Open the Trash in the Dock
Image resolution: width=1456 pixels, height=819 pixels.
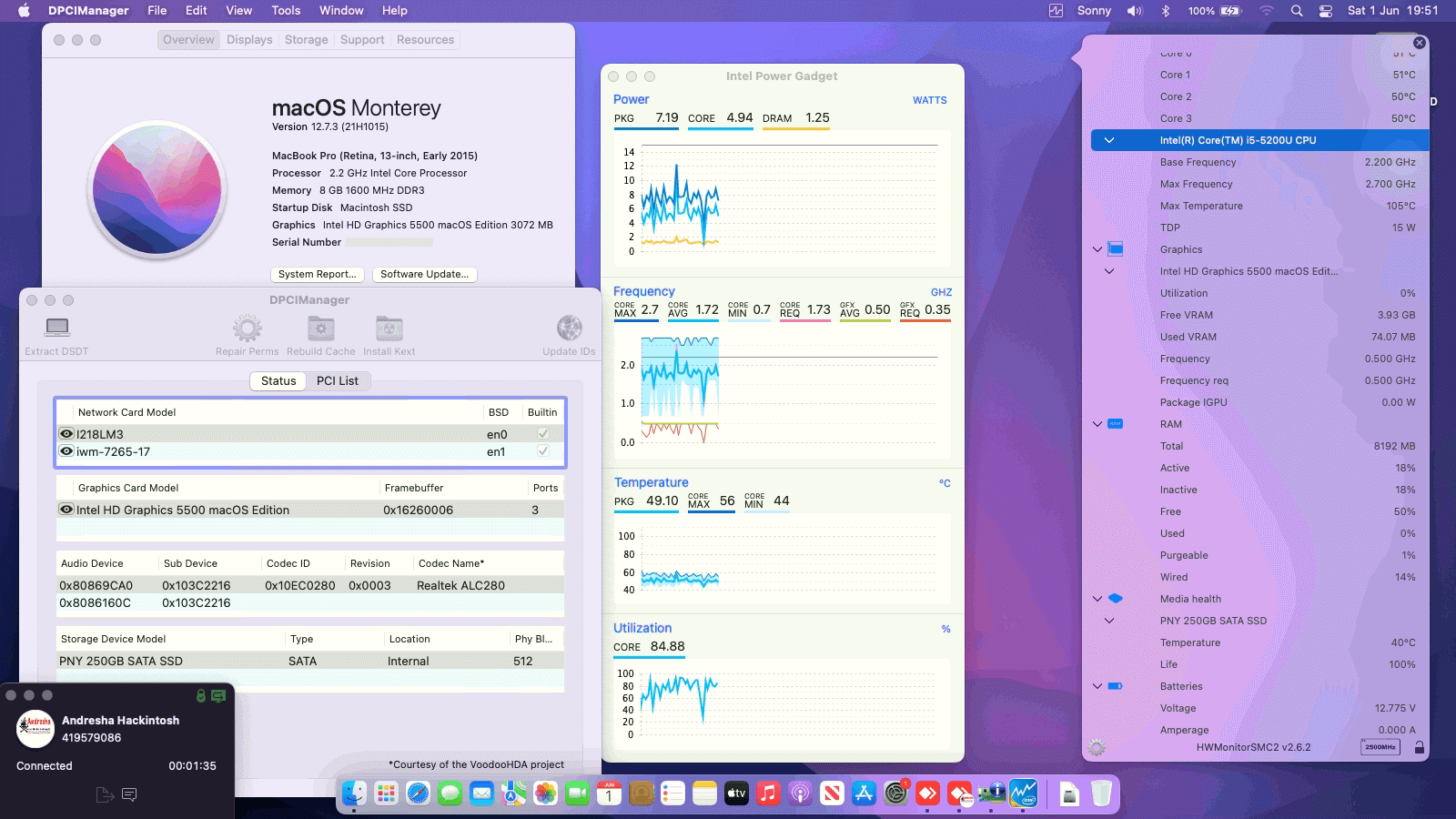point(1101,794)
